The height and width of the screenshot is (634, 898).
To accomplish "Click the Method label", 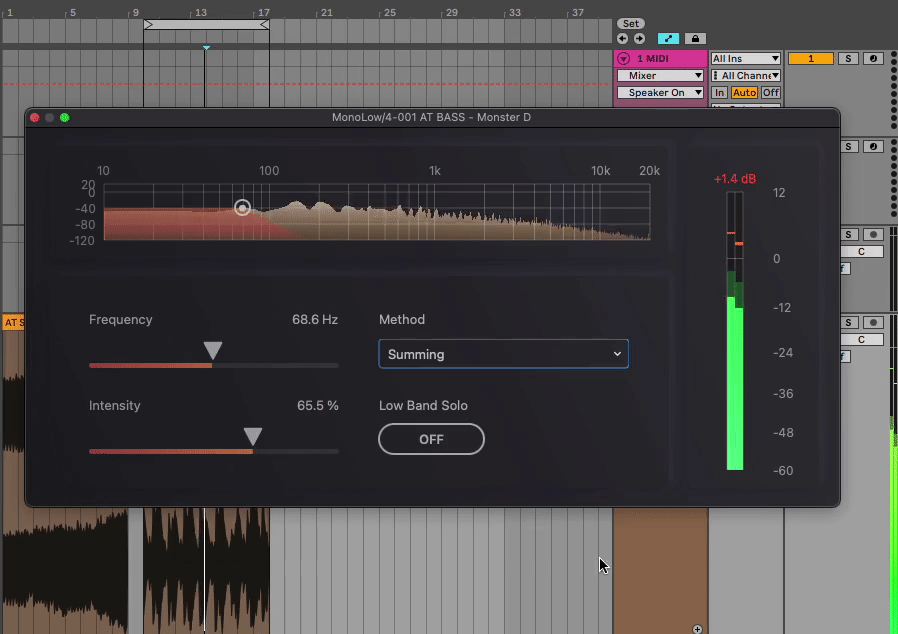I will [x=402, y=320].
